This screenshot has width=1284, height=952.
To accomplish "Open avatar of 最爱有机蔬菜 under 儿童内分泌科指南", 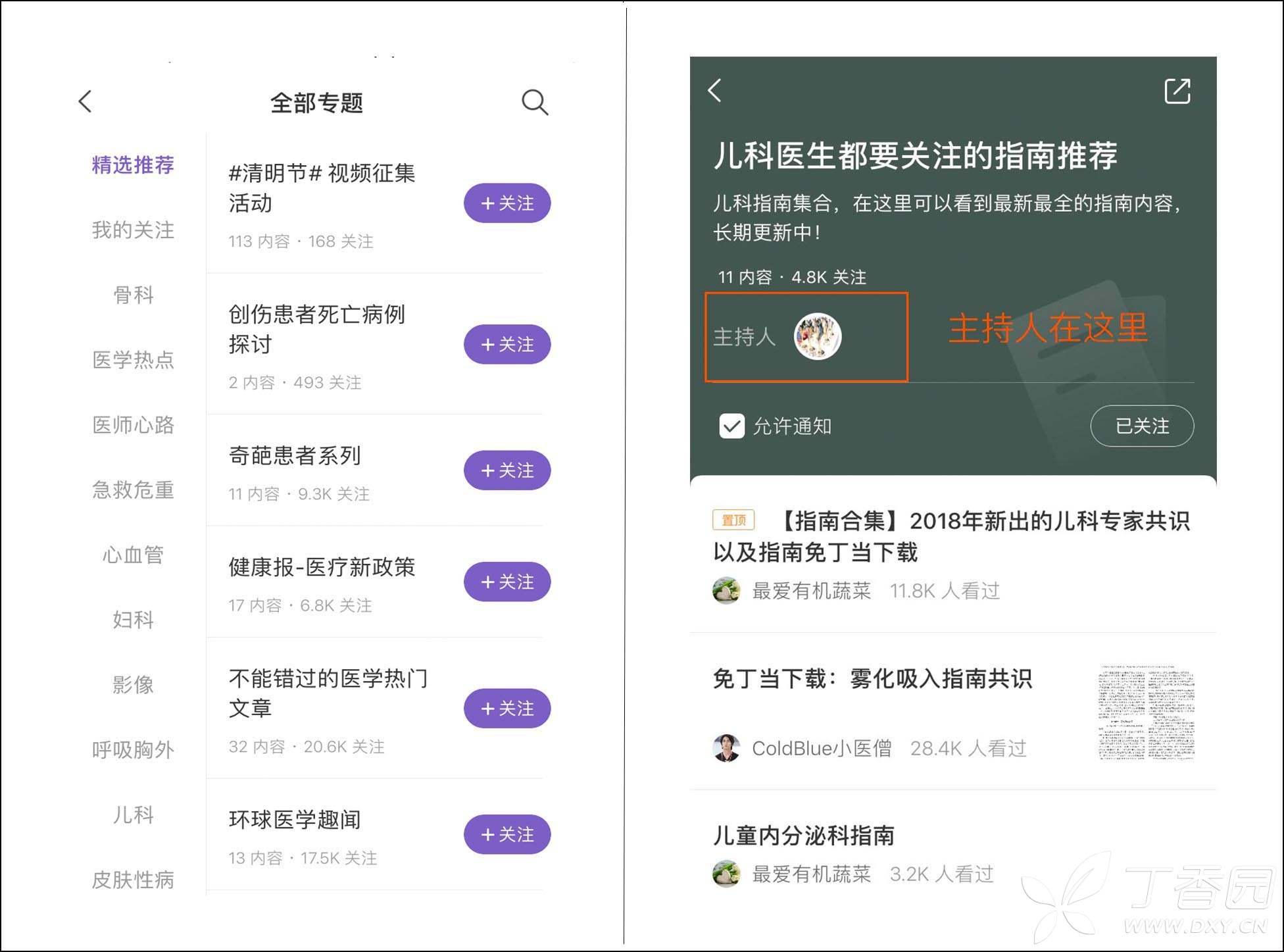I will point(726,874).
